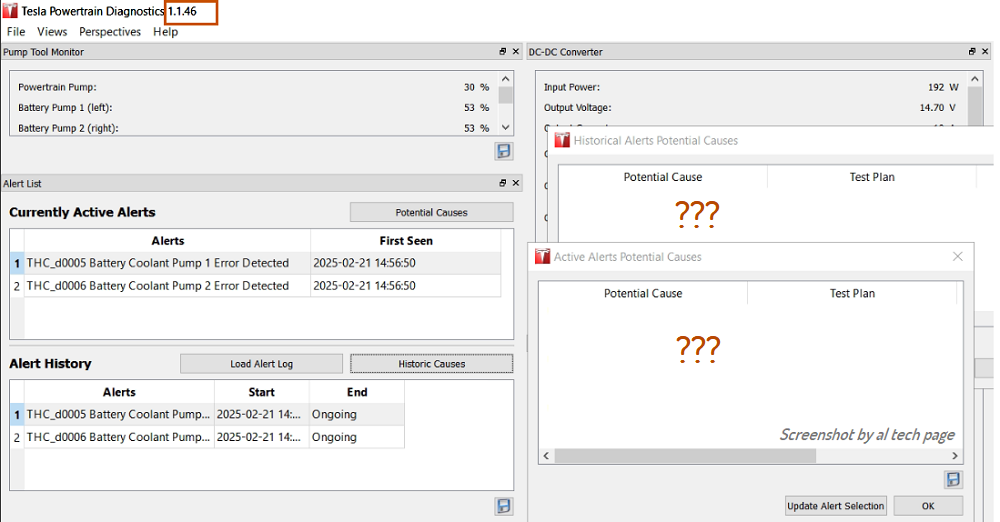The height and width of the screenshot is (522, 1000).
Task: Click Alerts column header in Currently Active Alerts
Action: pyautogui.click(x=168, y=241)
